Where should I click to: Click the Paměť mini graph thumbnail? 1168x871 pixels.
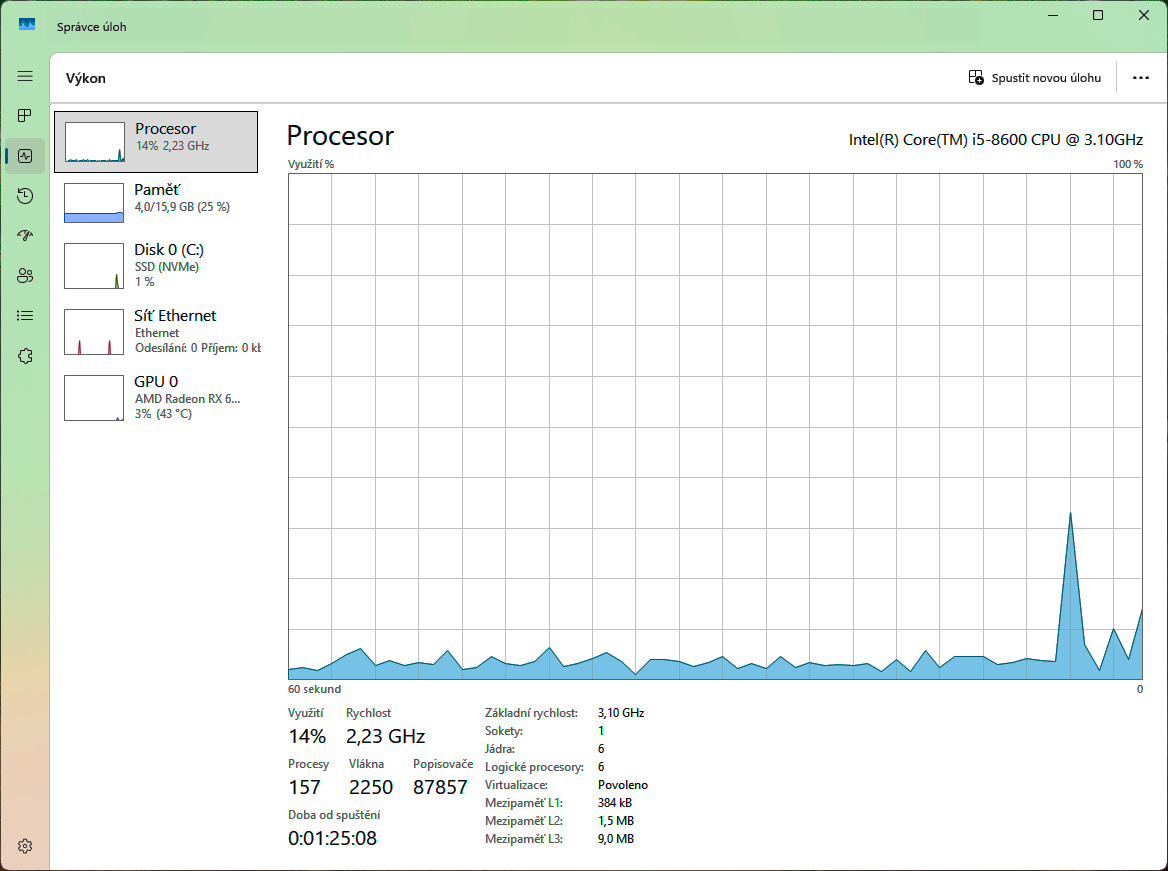click(x=94, y=203)
